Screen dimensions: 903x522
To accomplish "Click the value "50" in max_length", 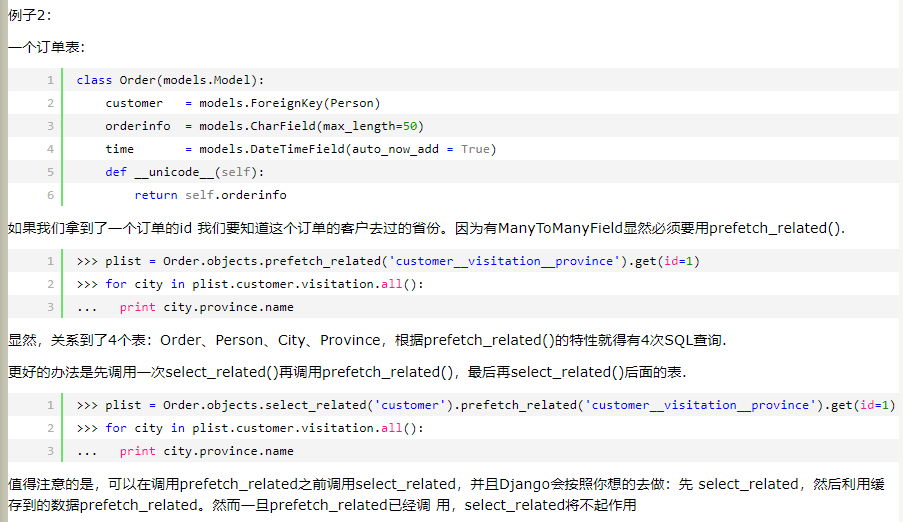I will [409, 126].
